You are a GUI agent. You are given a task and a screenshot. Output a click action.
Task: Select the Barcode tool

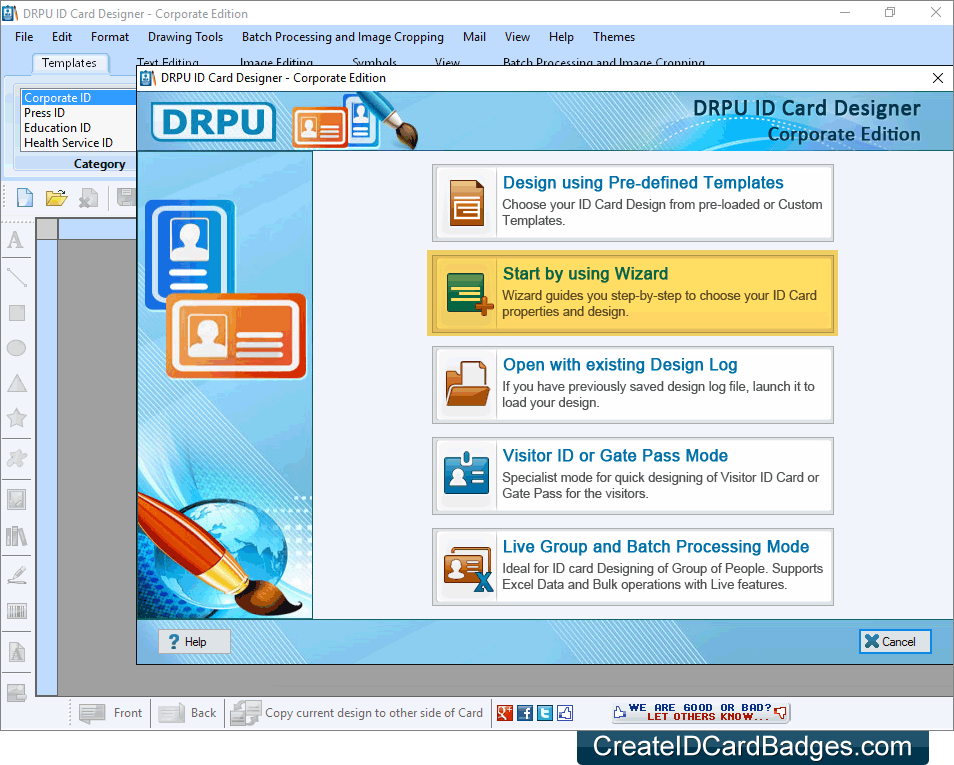coord(16,611)
